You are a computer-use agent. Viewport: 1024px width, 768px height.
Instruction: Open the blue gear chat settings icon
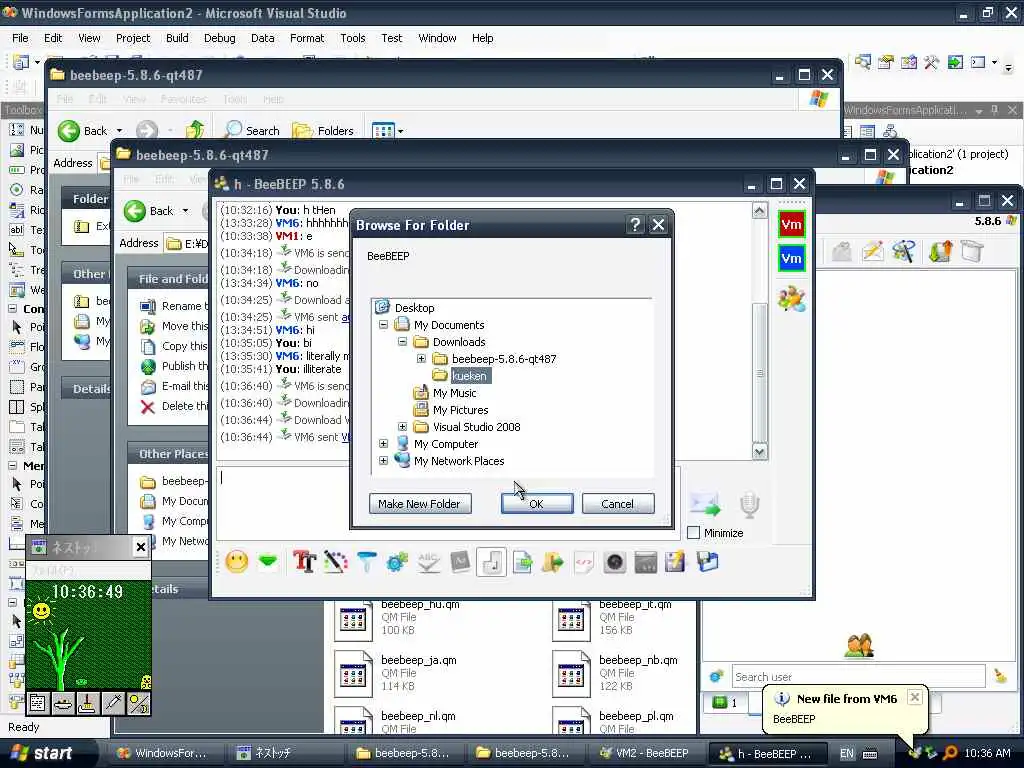(x=397, y=562)
